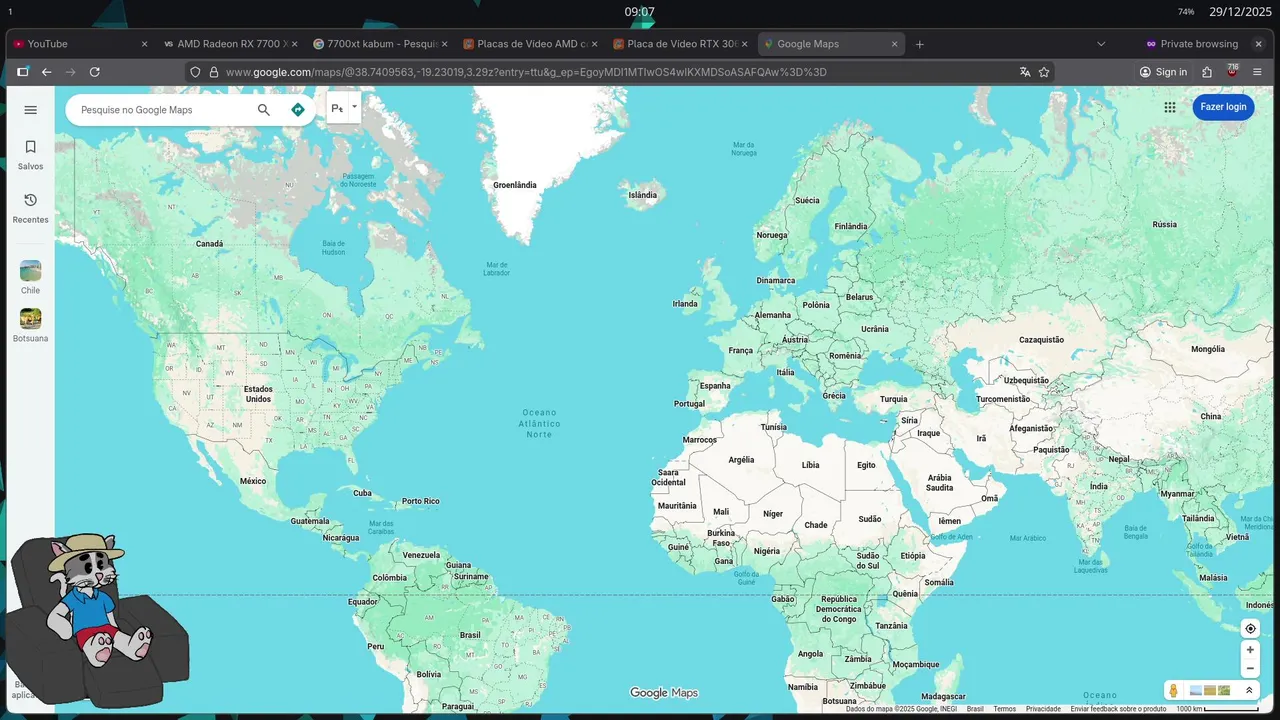Click the Estados Unidos map label
Image resolution: width=1280 pixels, height=720 pixels.
(258, 394)
